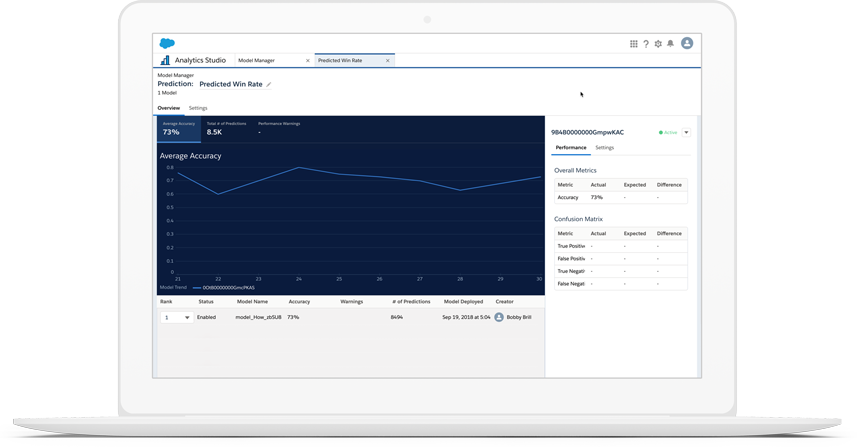Click the Status column header

[206, 302]
